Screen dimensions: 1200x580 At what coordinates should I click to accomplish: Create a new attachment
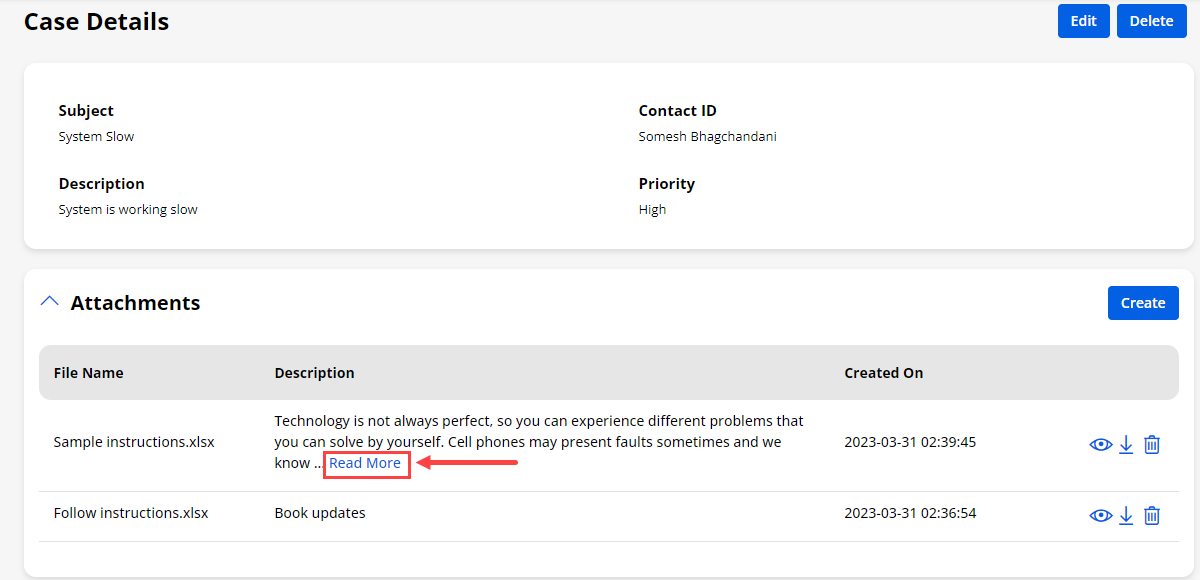click(x=1142, y=303)
